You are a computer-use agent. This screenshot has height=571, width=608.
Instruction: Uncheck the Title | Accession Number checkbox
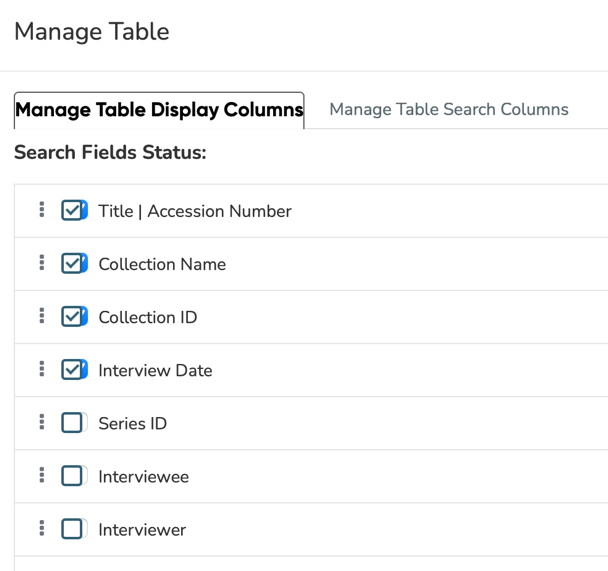[x=72, y=210]
